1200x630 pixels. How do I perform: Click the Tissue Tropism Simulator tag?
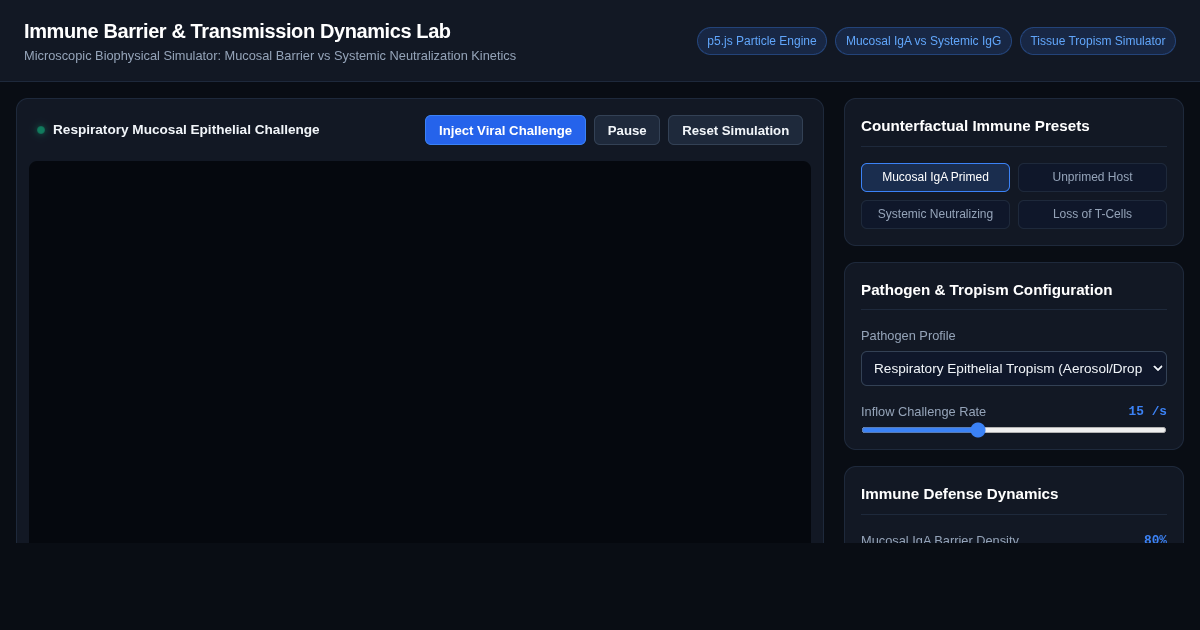click(1098, 41)
